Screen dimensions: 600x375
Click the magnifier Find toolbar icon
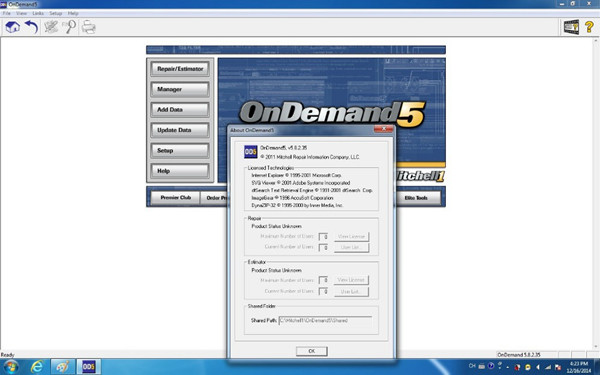tap(70, 27)
